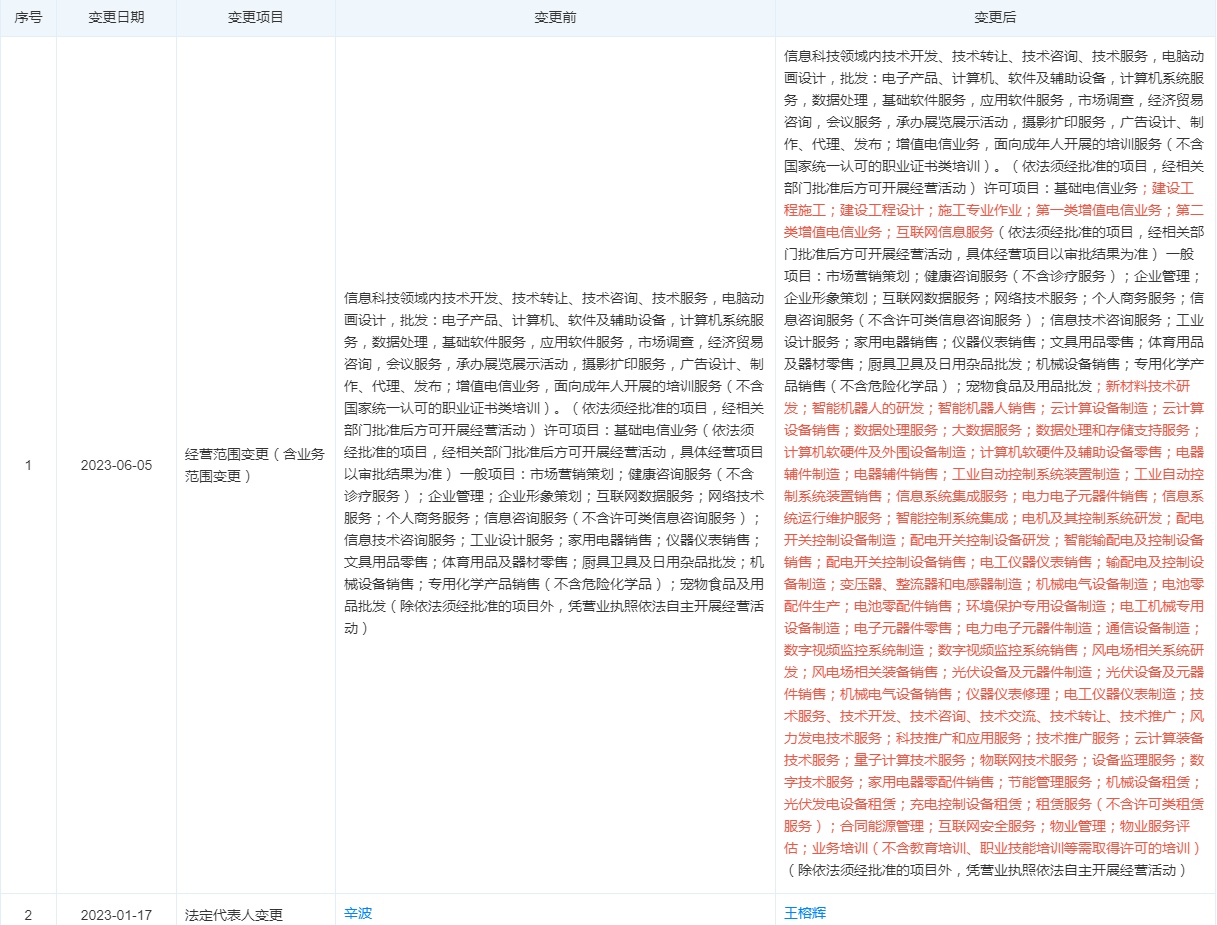The width and height of the screenshot is (1217, 925).
Task: Select the date 2023-06-05 cell
Action: click(x=116, y=465)
